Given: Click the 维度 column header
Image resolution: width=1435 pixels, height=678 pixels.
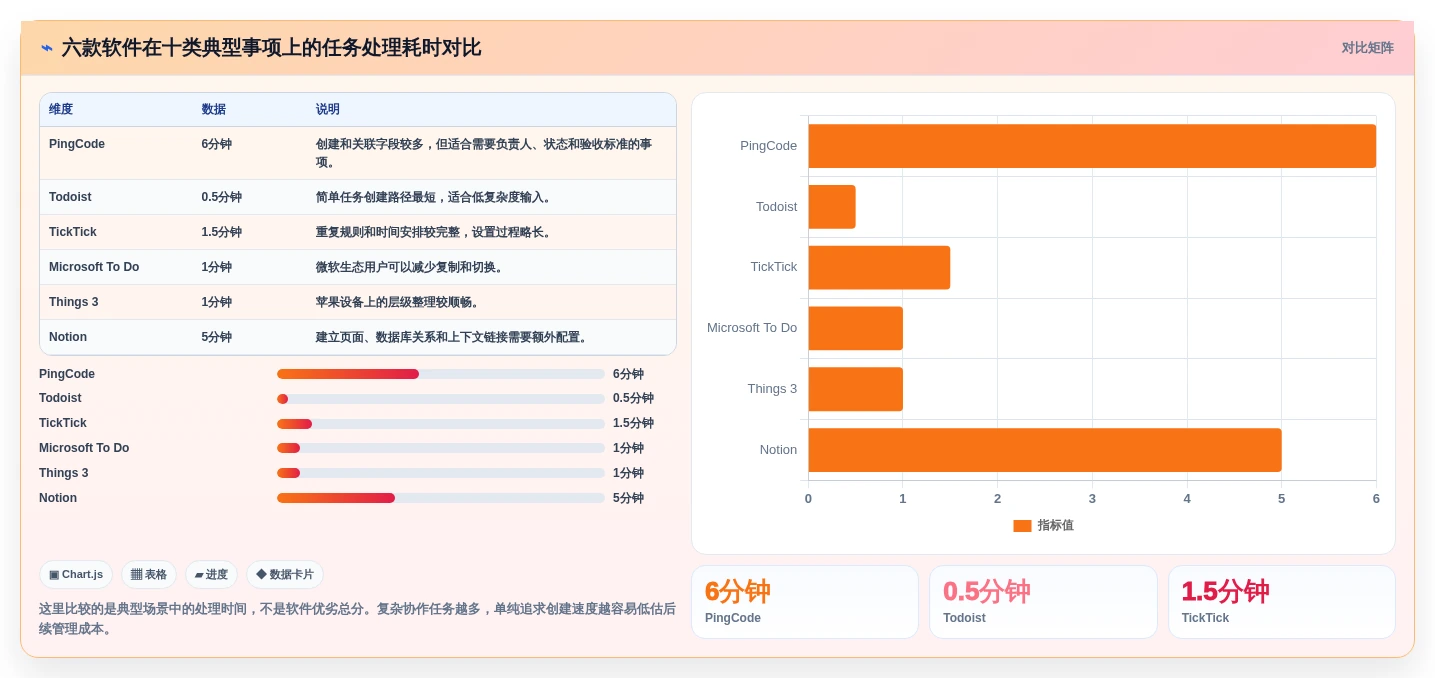Looking at the screenshot, I should click(x=61, y=109).
